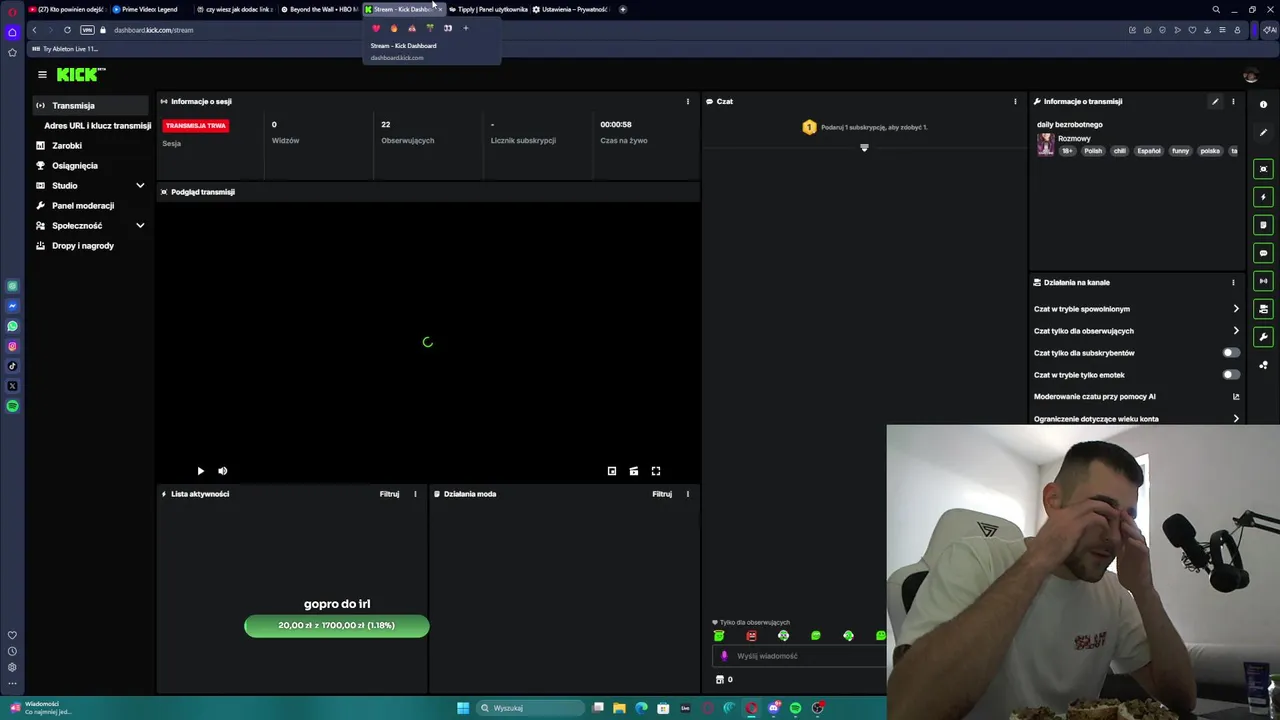Expand the Społeczność sidebar section
The image size is (1280, 720).
[x=140, y=226]
